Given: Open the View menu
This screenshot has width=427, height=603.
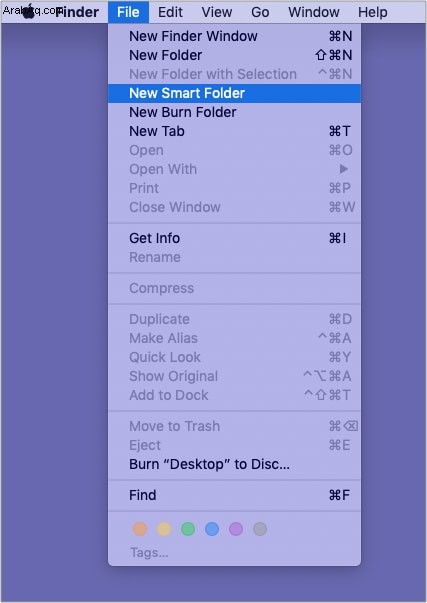Looking at the screenshot, I should point(217,12).
